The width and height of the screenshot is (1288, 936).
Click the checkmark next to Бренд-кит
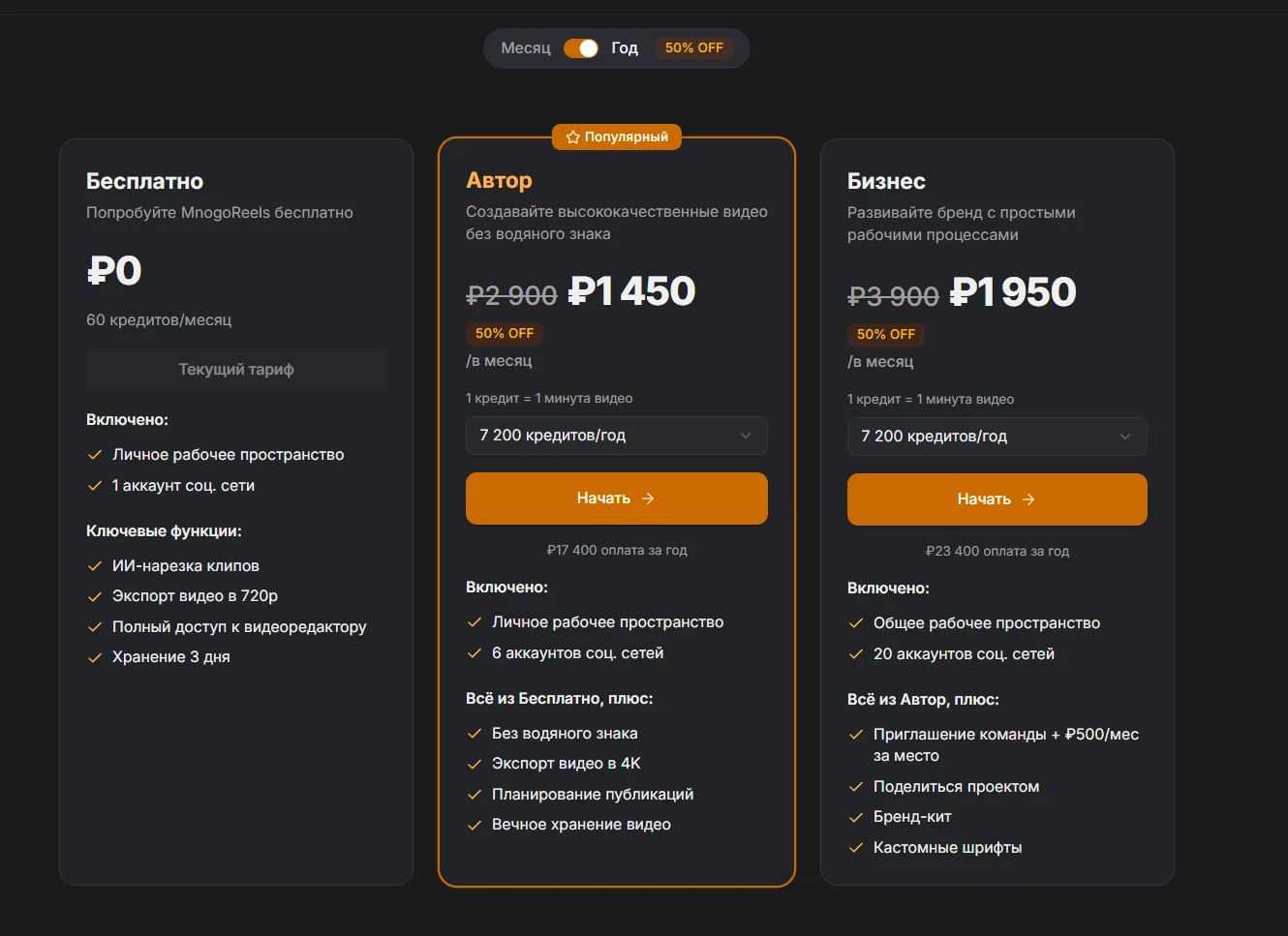tap(856, 817)
